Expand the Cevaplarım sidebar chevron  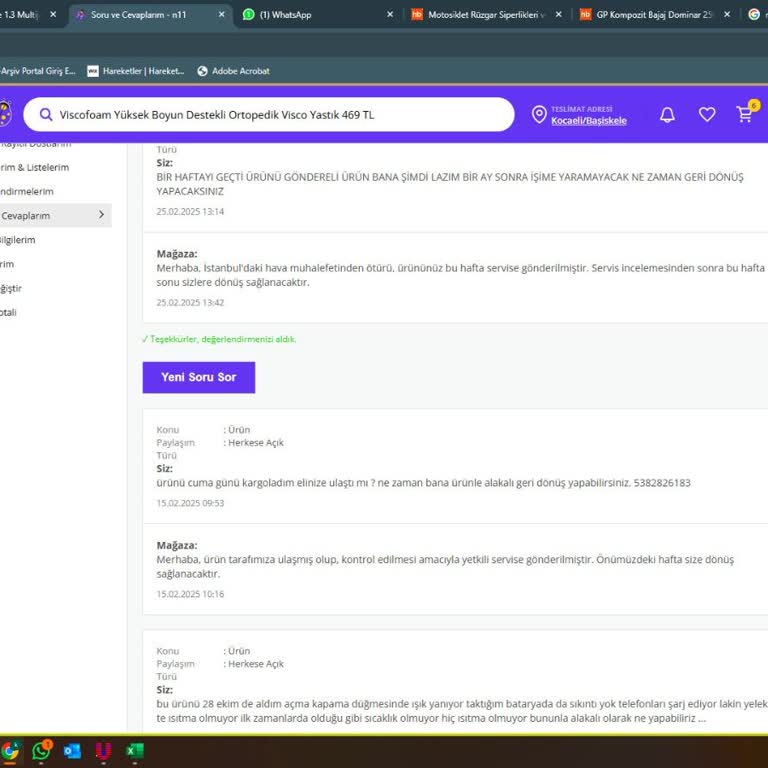tap(101, 215)
